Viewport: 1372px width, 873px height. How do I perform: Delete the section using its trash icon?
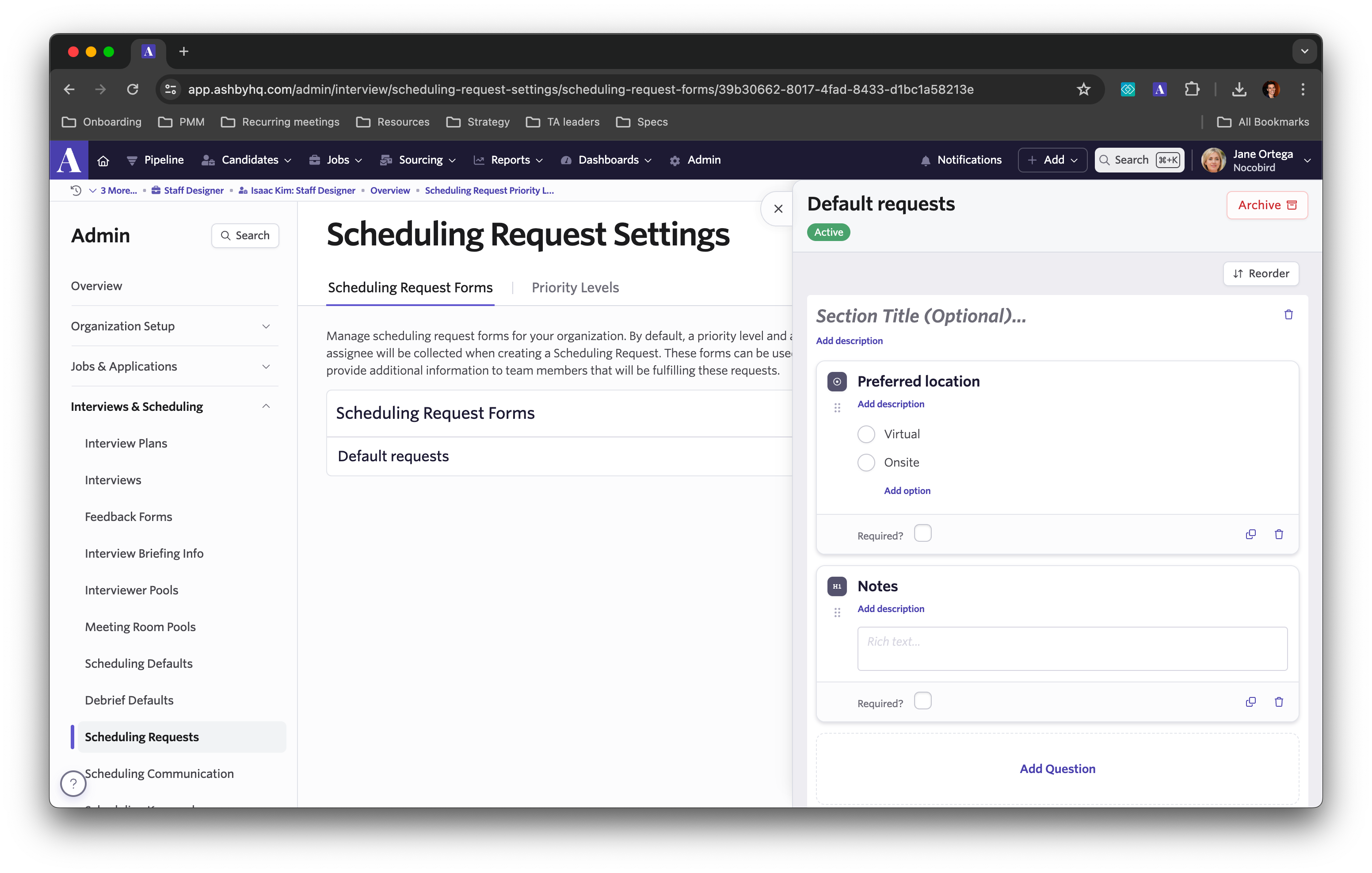1288,315
